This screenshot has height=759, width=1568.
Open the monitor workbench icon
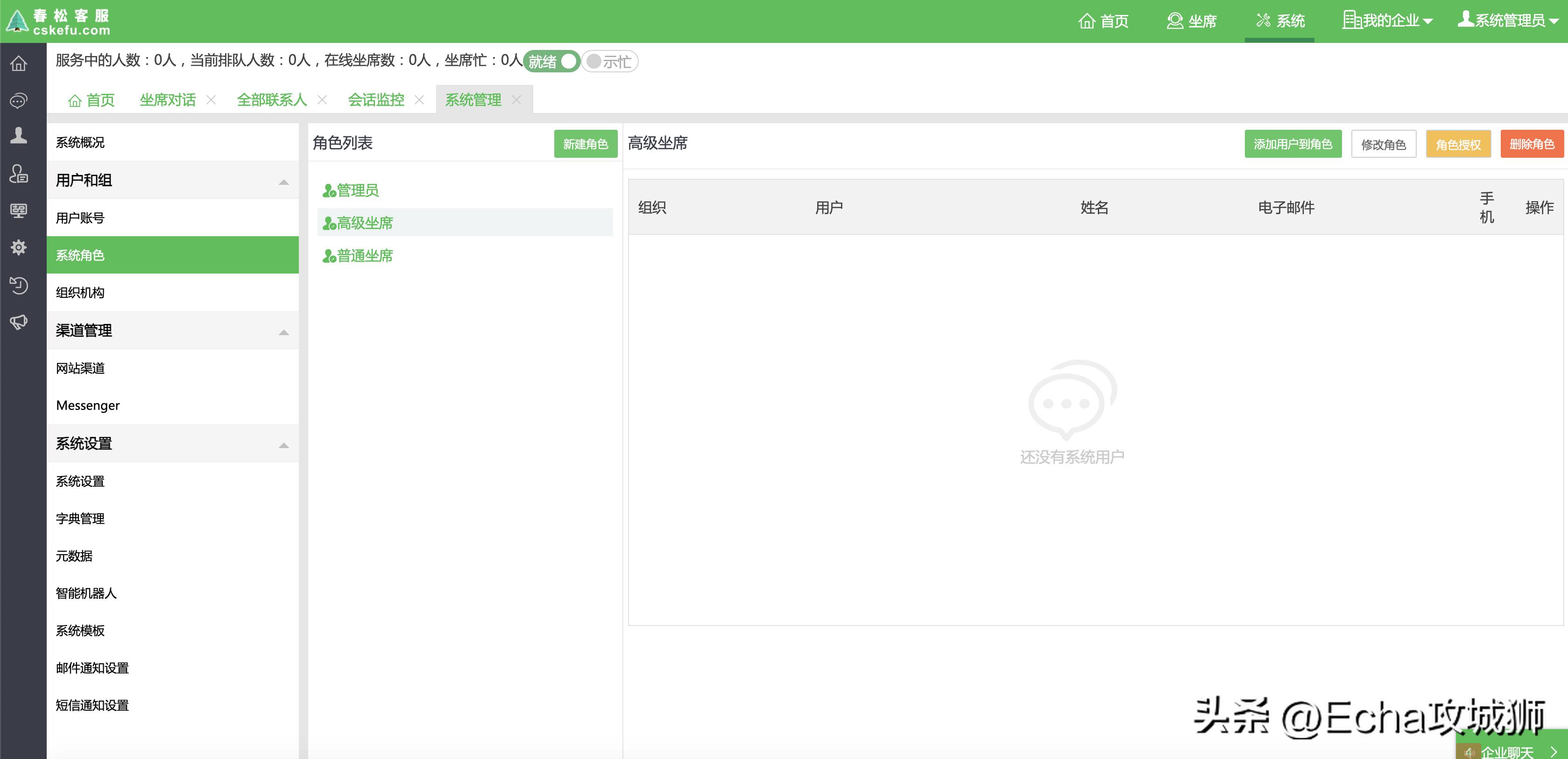click(x=19, y=211)
